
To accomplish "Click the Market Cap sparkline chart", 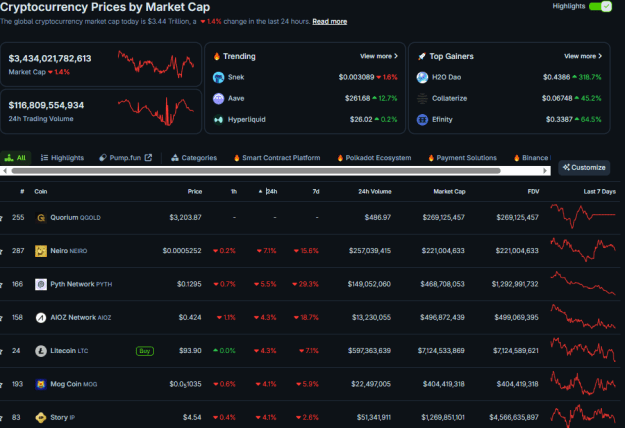I will click(x=156, y=64).
